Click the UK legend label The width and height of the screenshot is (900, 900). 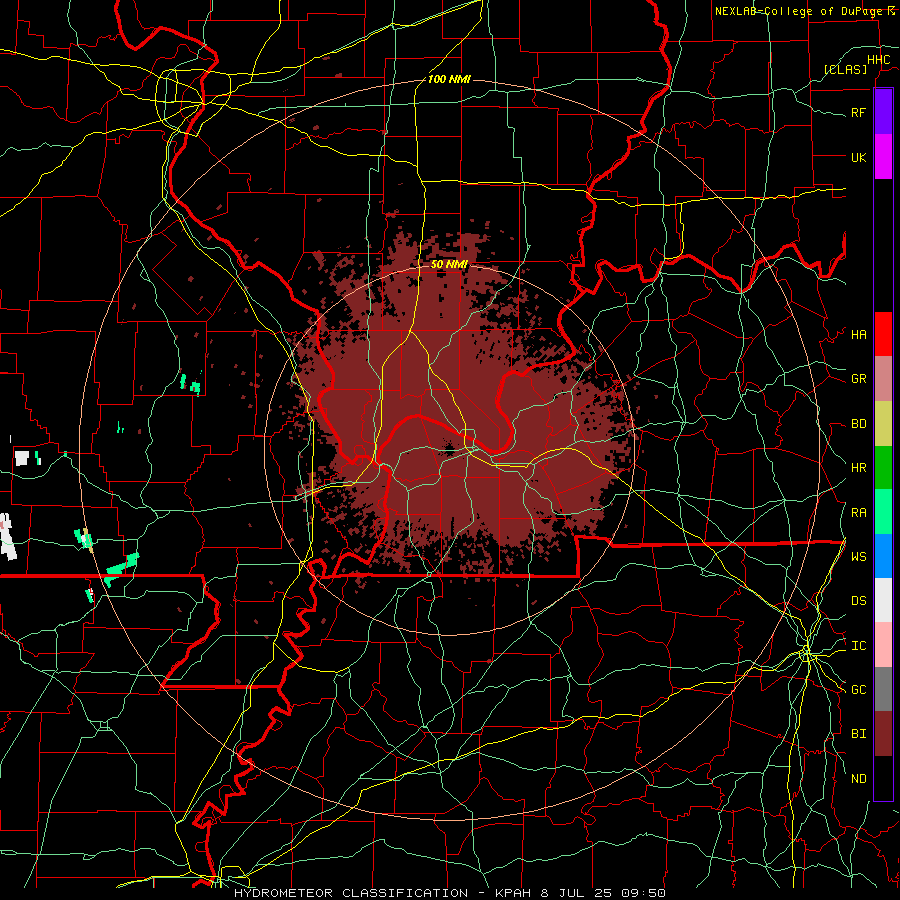(x=858, y=157)
